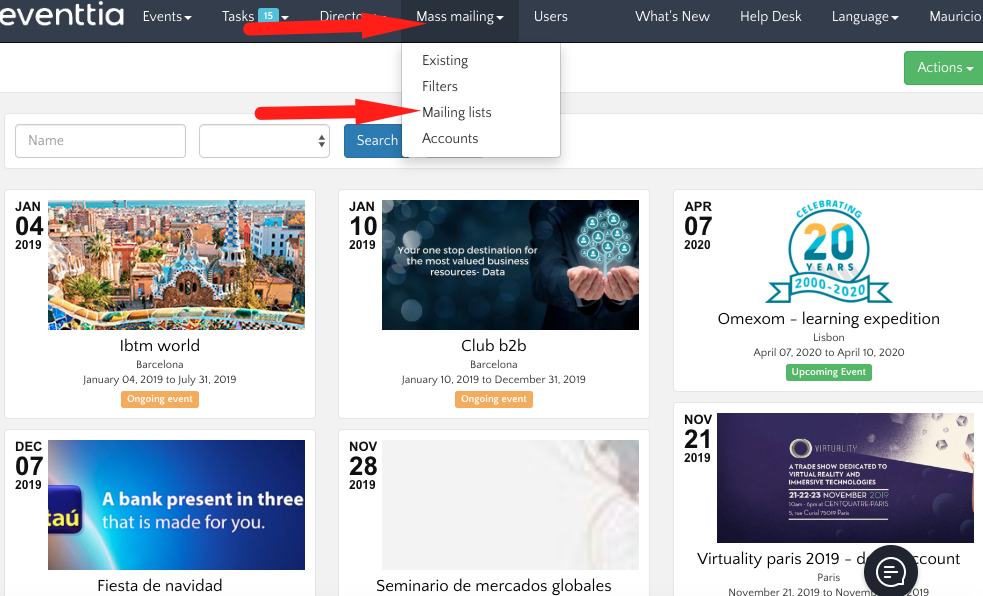Viewport: 983px width, 596px height.
Task: Choose Existing in Mass mailing menu
Action: coord(445,60)
